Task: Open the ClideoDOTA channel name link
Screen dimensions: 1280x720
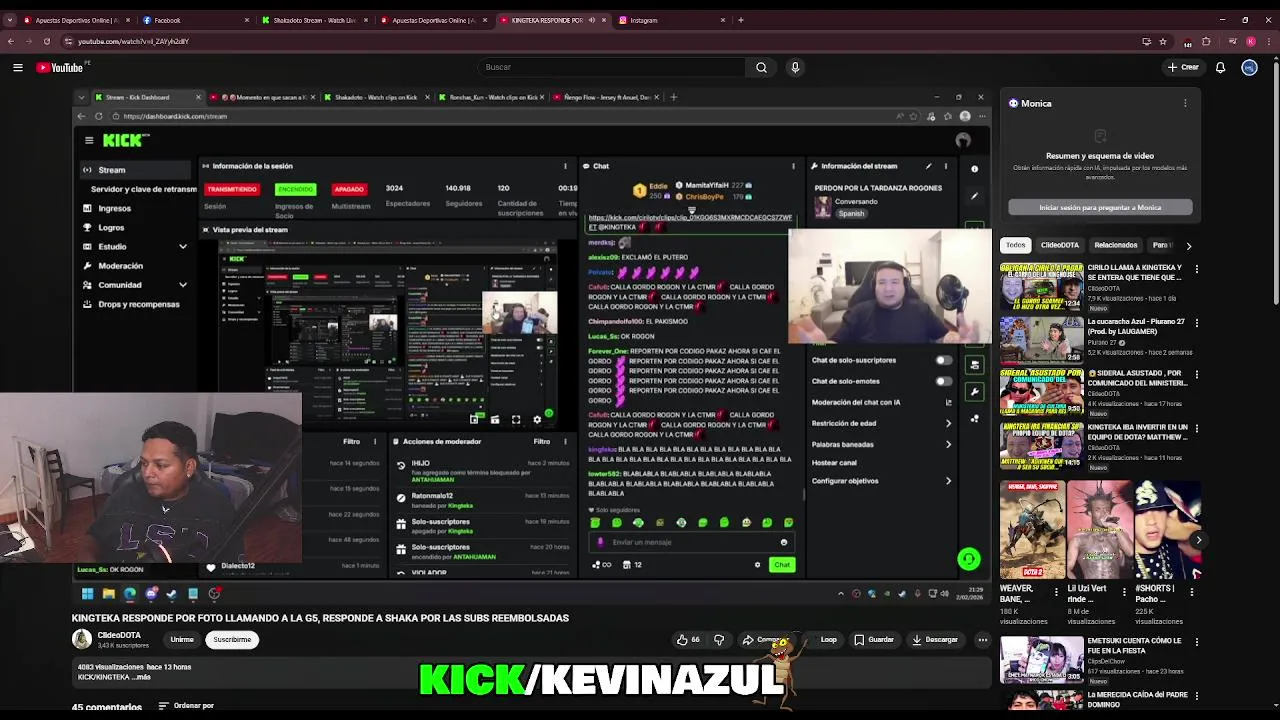Action: [x=119, y=635]
